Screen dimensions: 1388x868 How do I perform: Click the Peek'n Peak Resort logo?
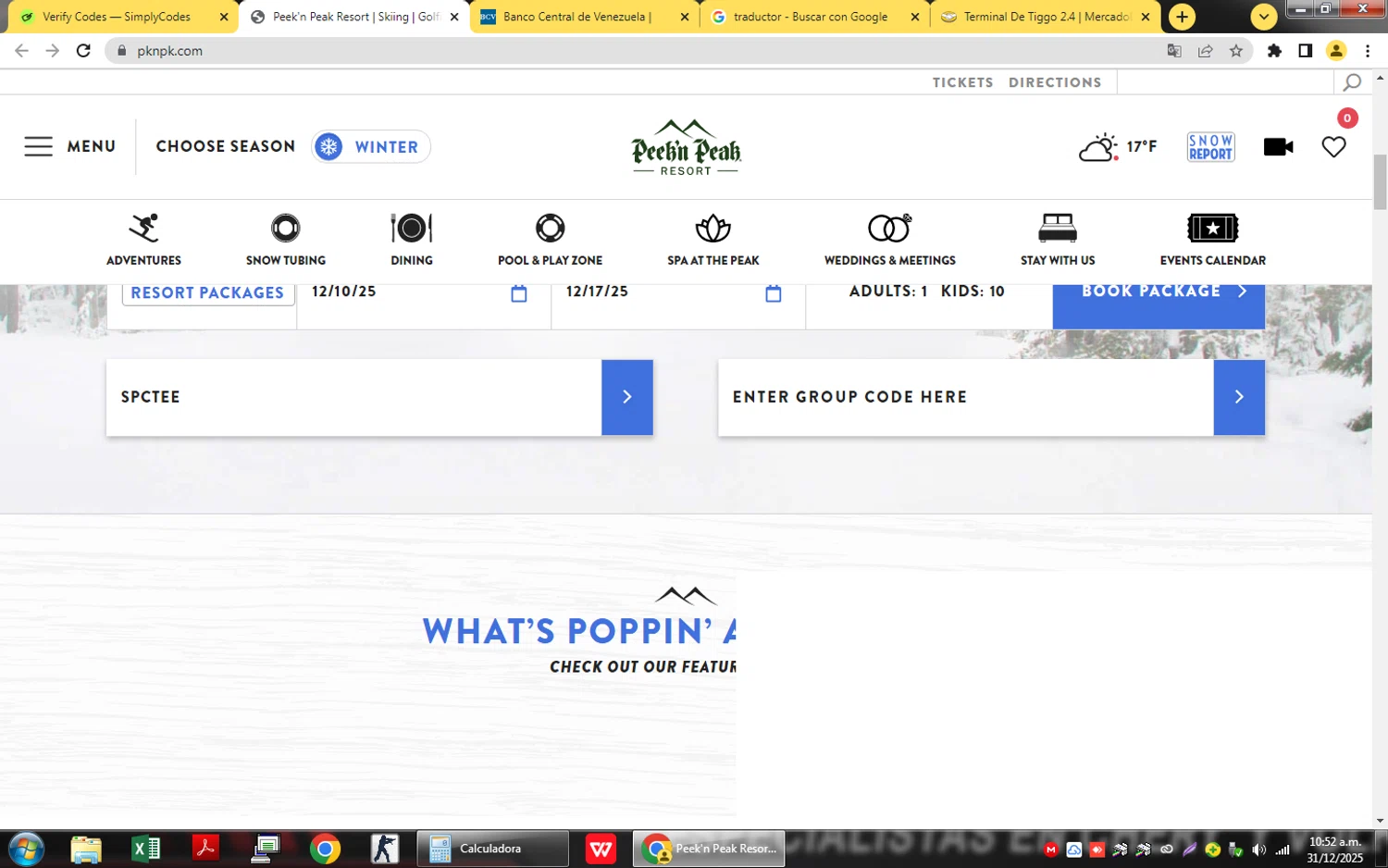point(686,147)
